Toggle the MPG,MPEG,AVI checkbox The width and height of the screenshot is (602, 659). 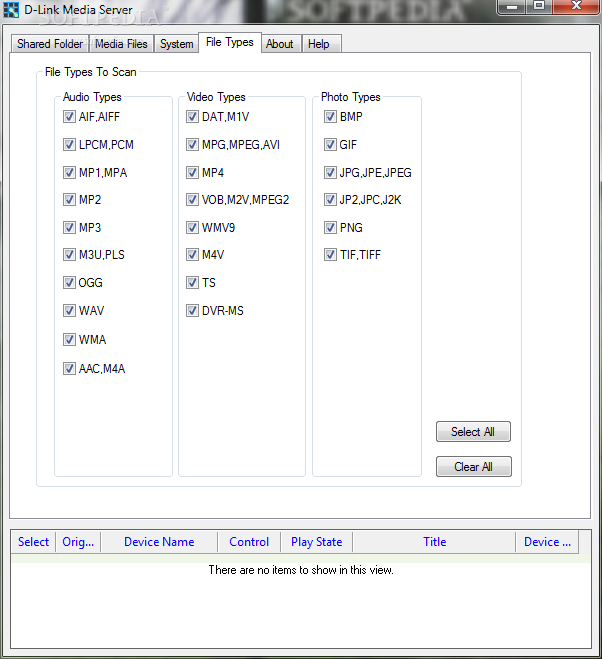(192, 145)
